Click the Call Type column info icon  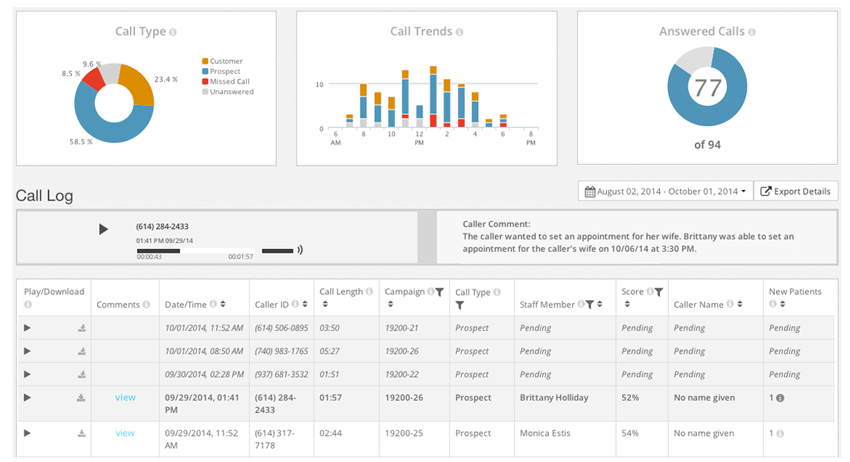pyautogui.click(x=497, y=292)
